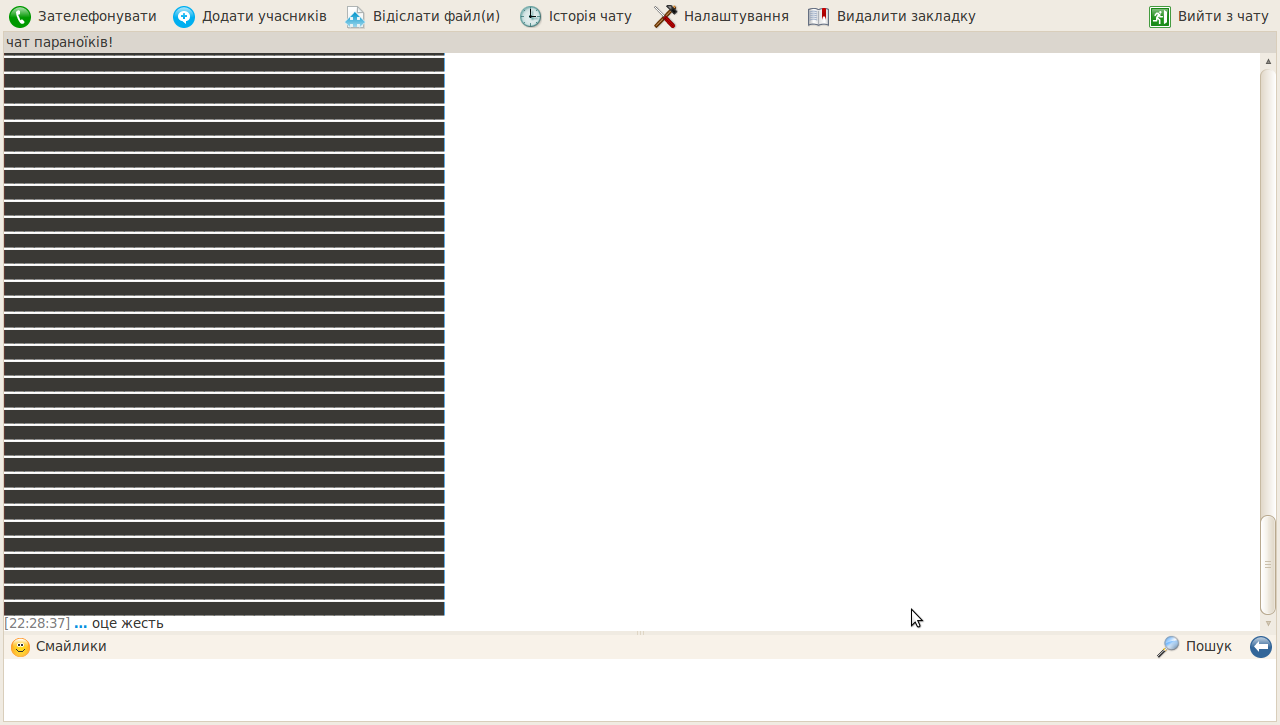1280x725 pixels.
Task: Click the send file upload icon
Action: [355, 16]
